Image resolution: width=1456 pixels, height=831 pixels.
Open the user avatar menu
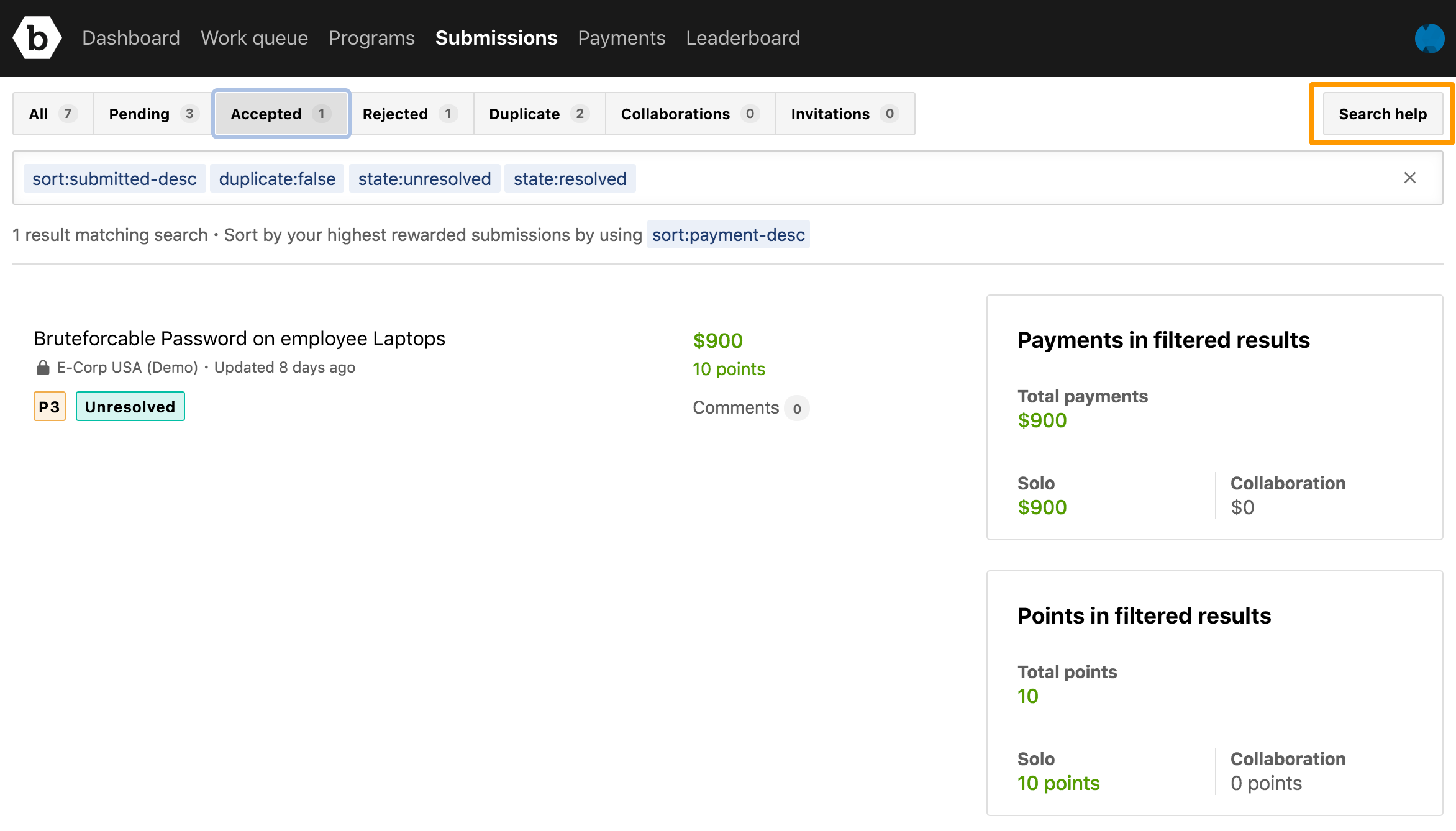point(1429,39)
